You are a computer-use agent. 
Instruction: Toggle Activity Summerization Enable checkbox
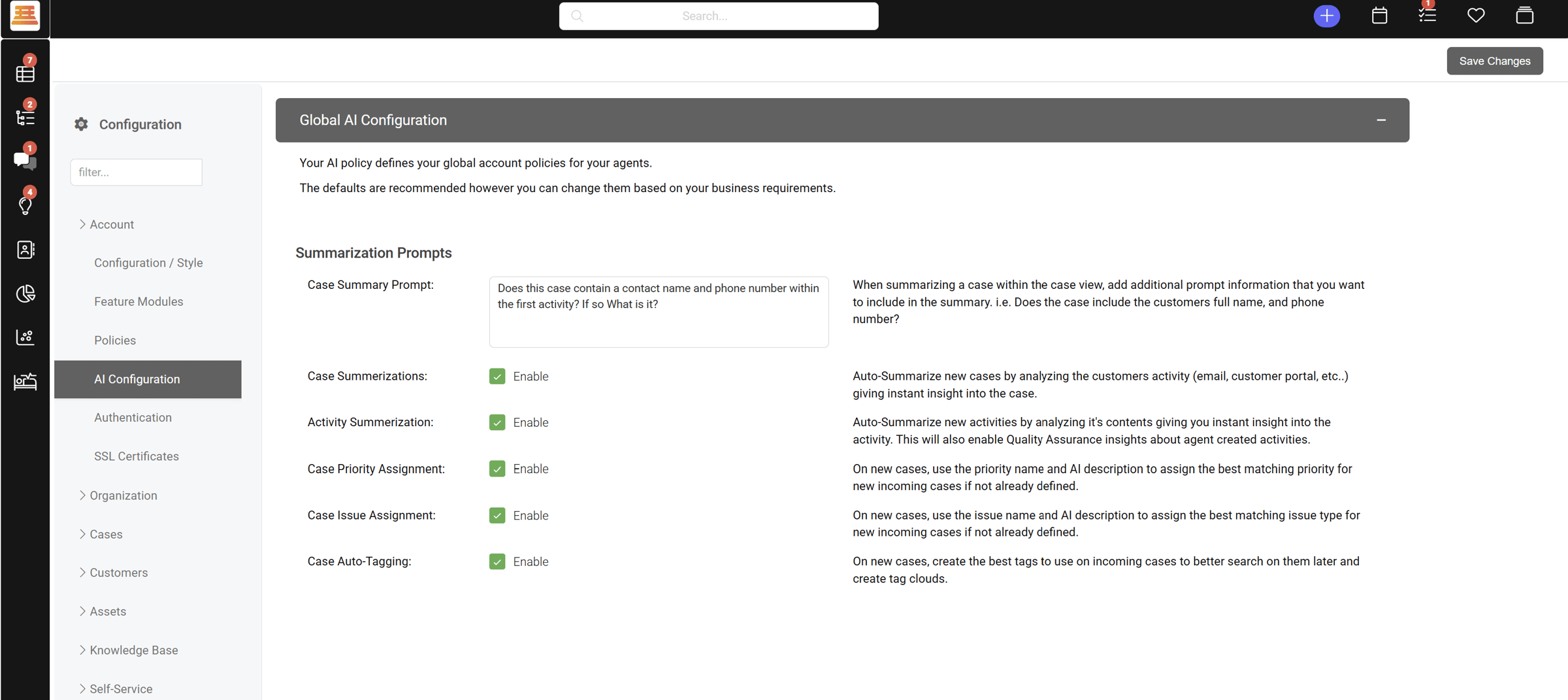[x=497, y=423]
